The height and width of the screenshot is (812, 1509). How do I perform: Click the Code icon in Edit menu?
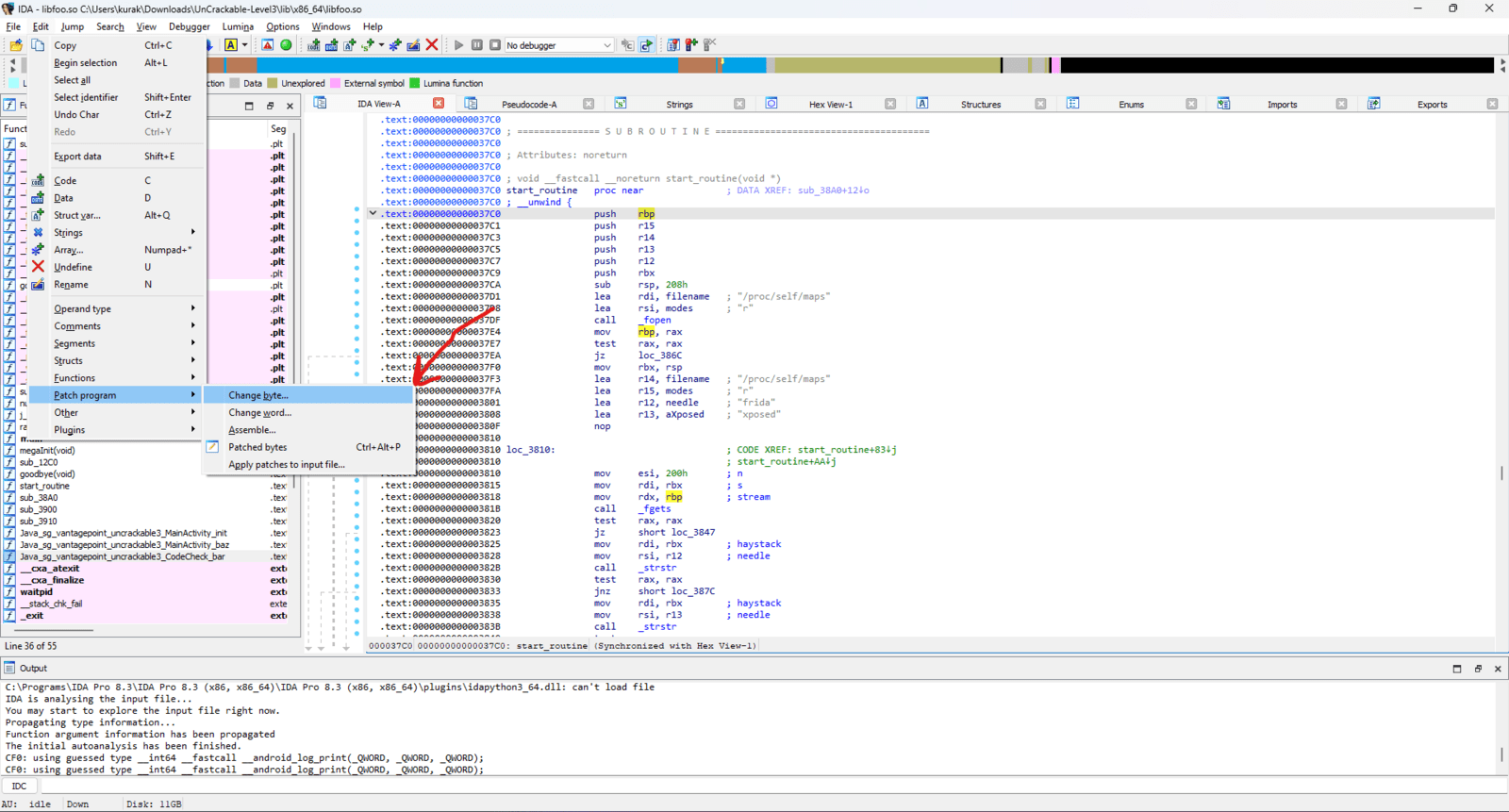tap(38, 180)
